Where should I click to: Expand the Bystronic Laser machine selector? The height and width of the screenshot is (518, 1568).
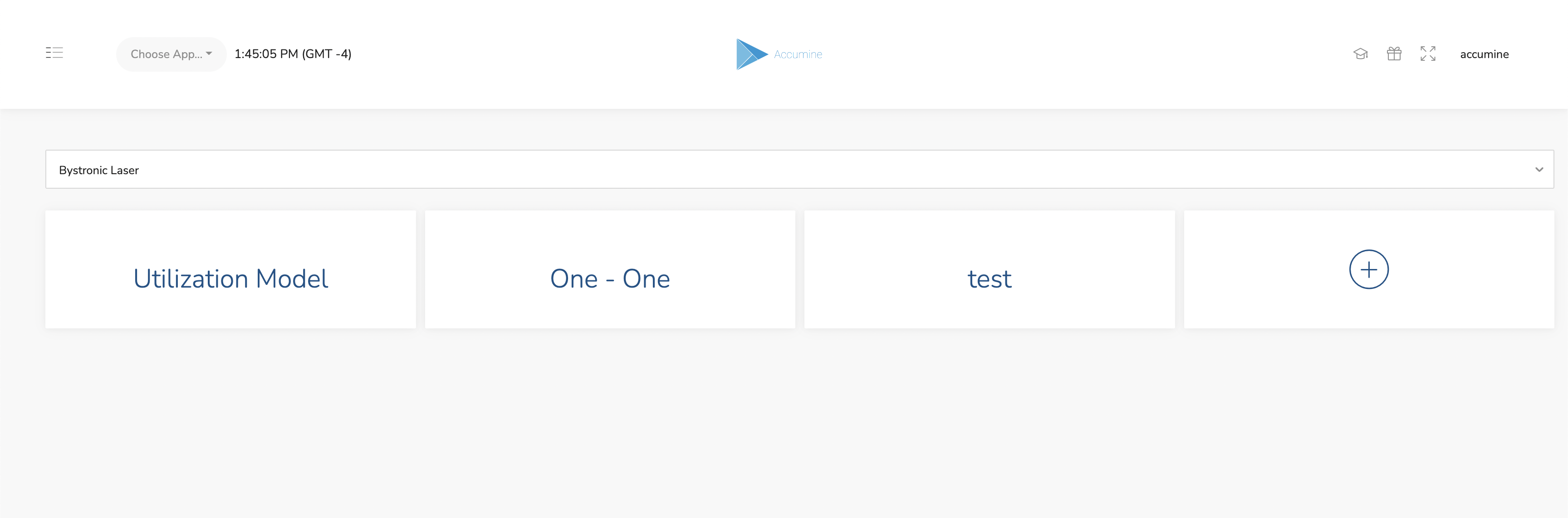click(x=799, y=169)
